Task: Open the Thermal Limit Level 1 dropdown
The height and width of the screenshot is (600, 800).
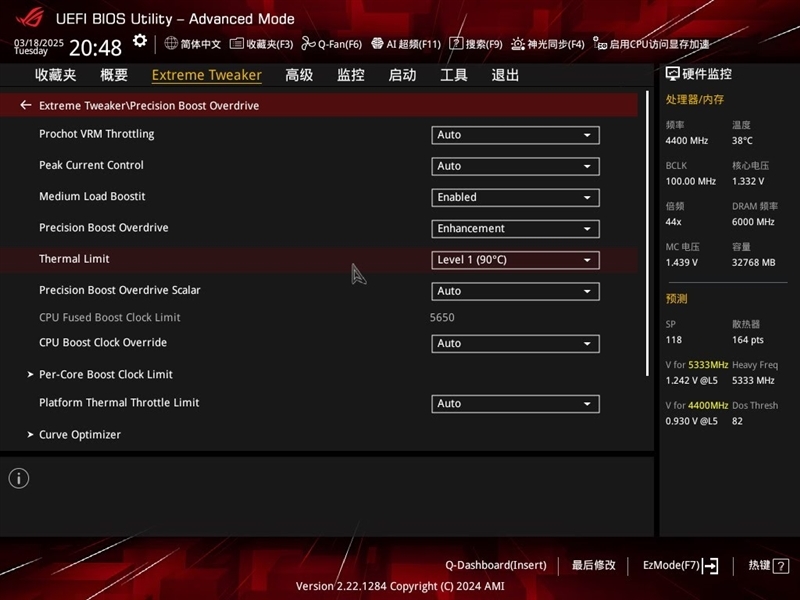Action: click(x=515, y=260)
